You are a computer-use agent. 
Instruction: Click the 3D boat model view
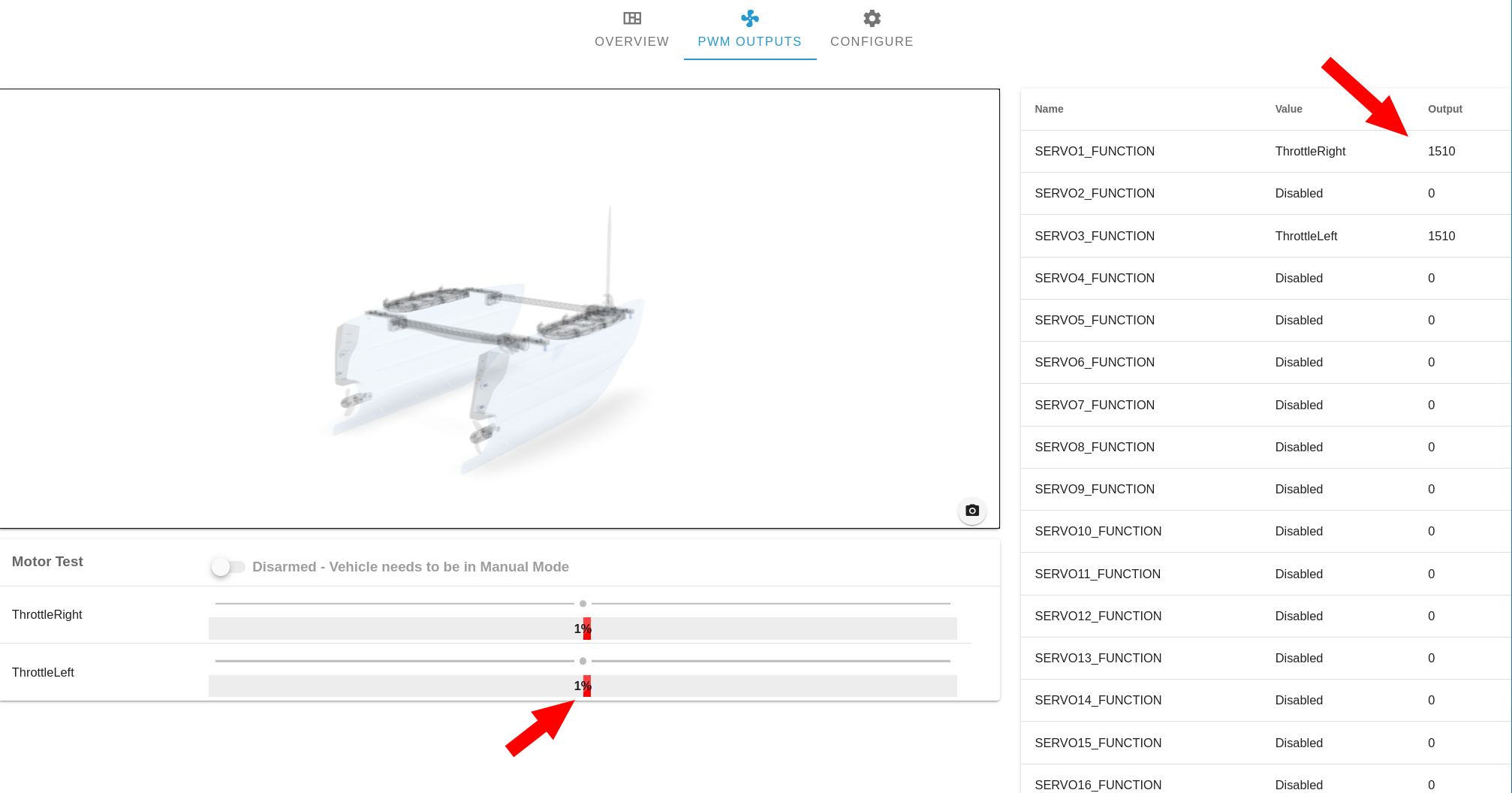point(499,309)
